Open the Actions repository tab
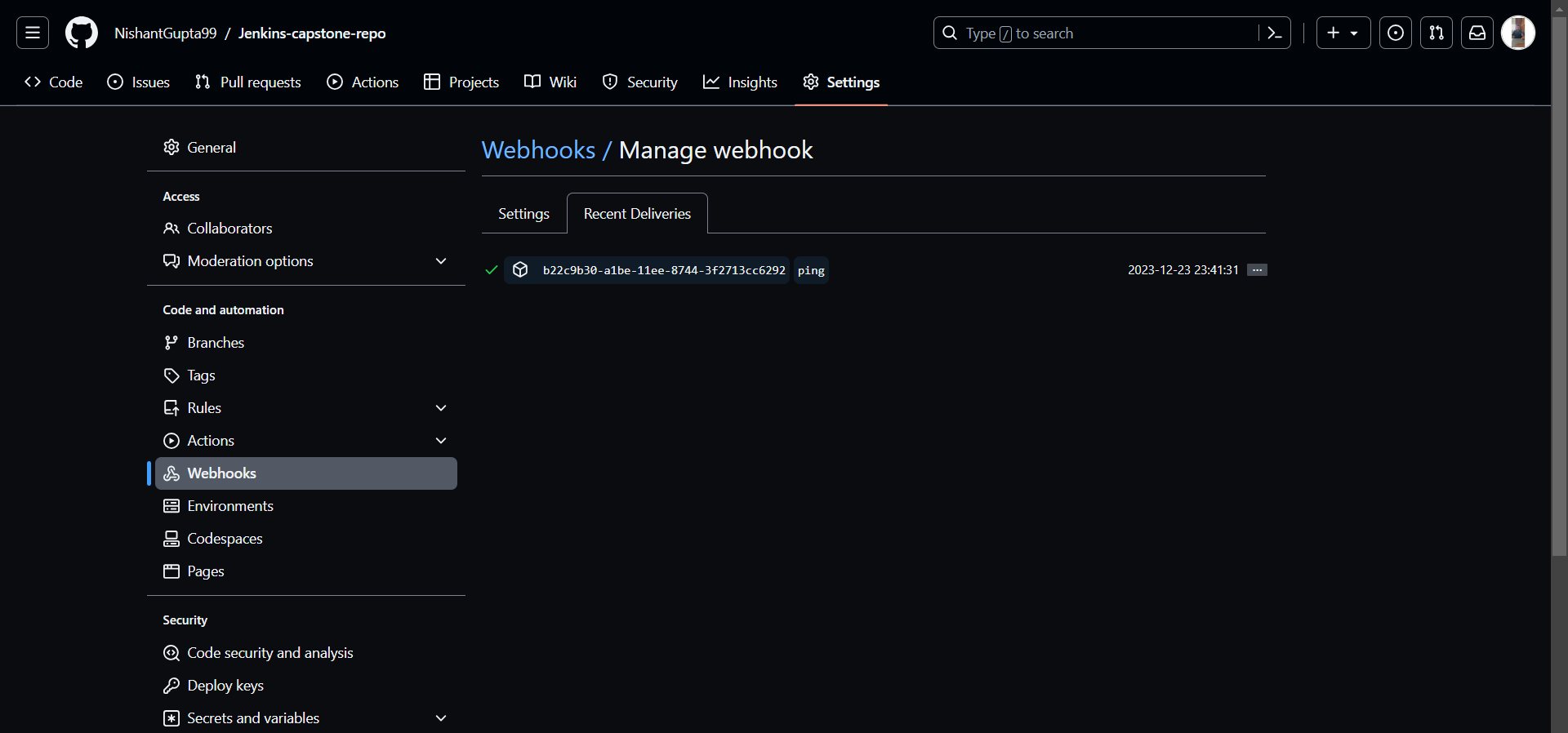The image size is (1568, 733). 363,82
